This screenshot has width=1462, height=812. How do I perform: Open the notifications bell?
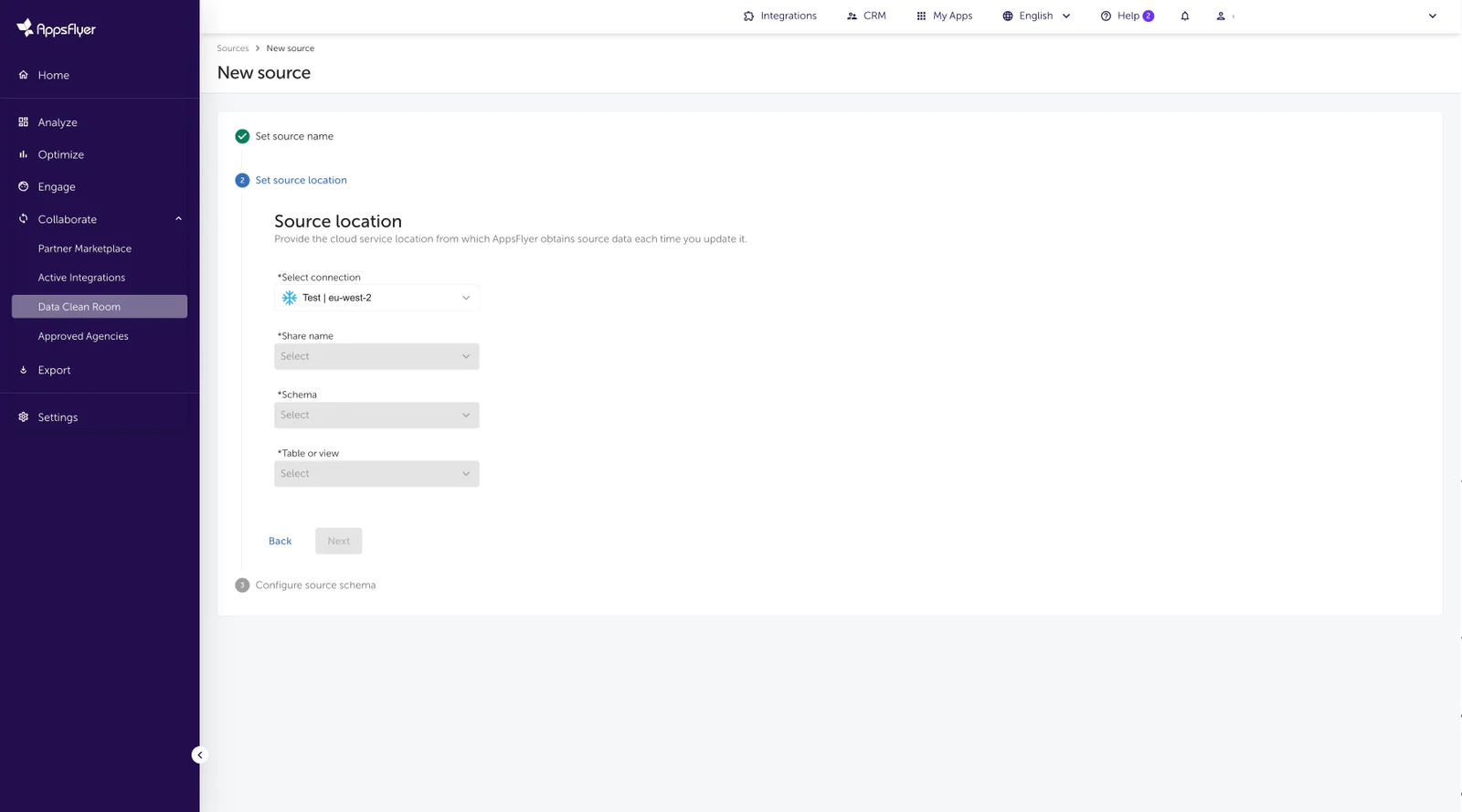[1185, 16]
